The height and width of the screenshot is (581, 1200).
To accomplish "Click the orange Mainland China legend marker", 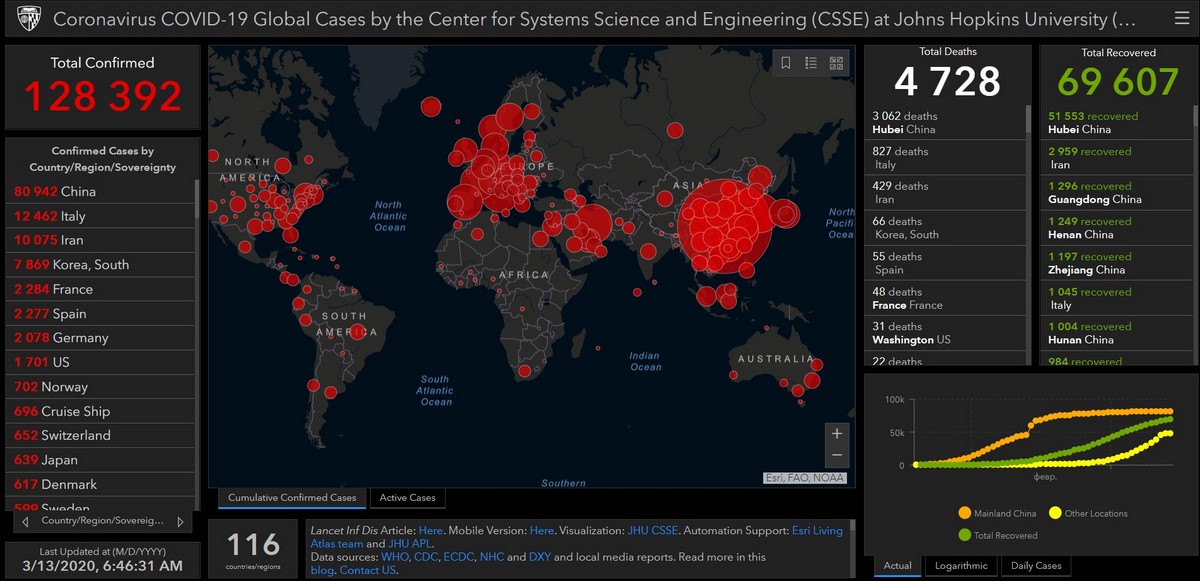I will pyautogui.click(x=964, y=513).
